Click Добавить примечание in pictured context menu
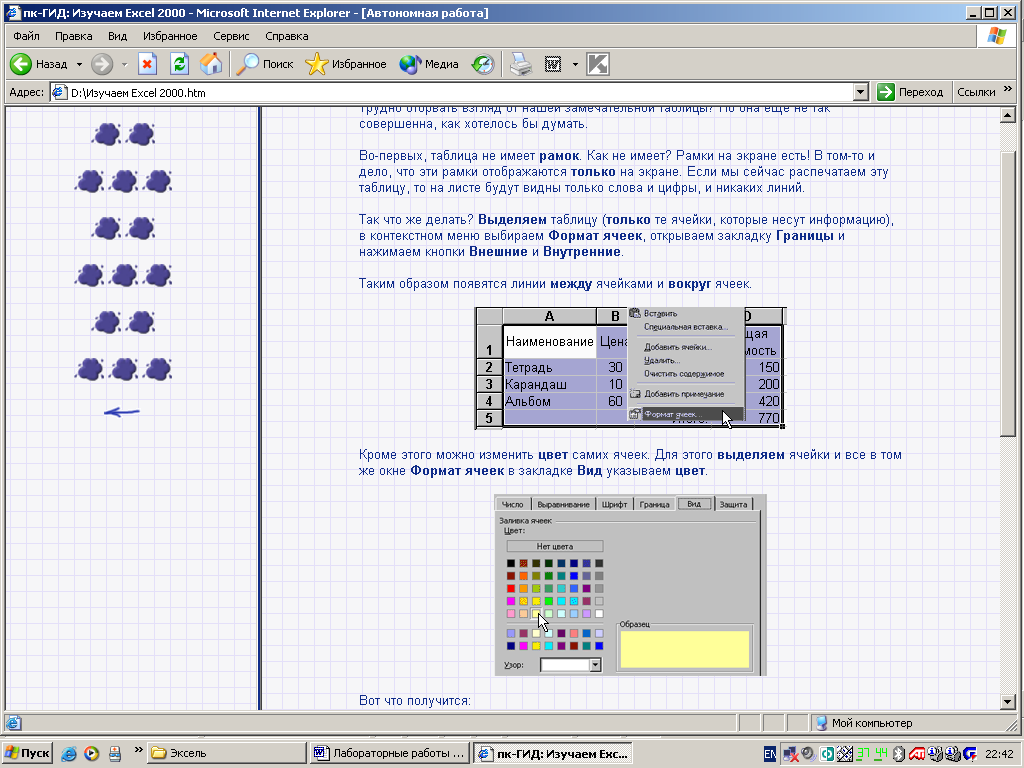 684,394
